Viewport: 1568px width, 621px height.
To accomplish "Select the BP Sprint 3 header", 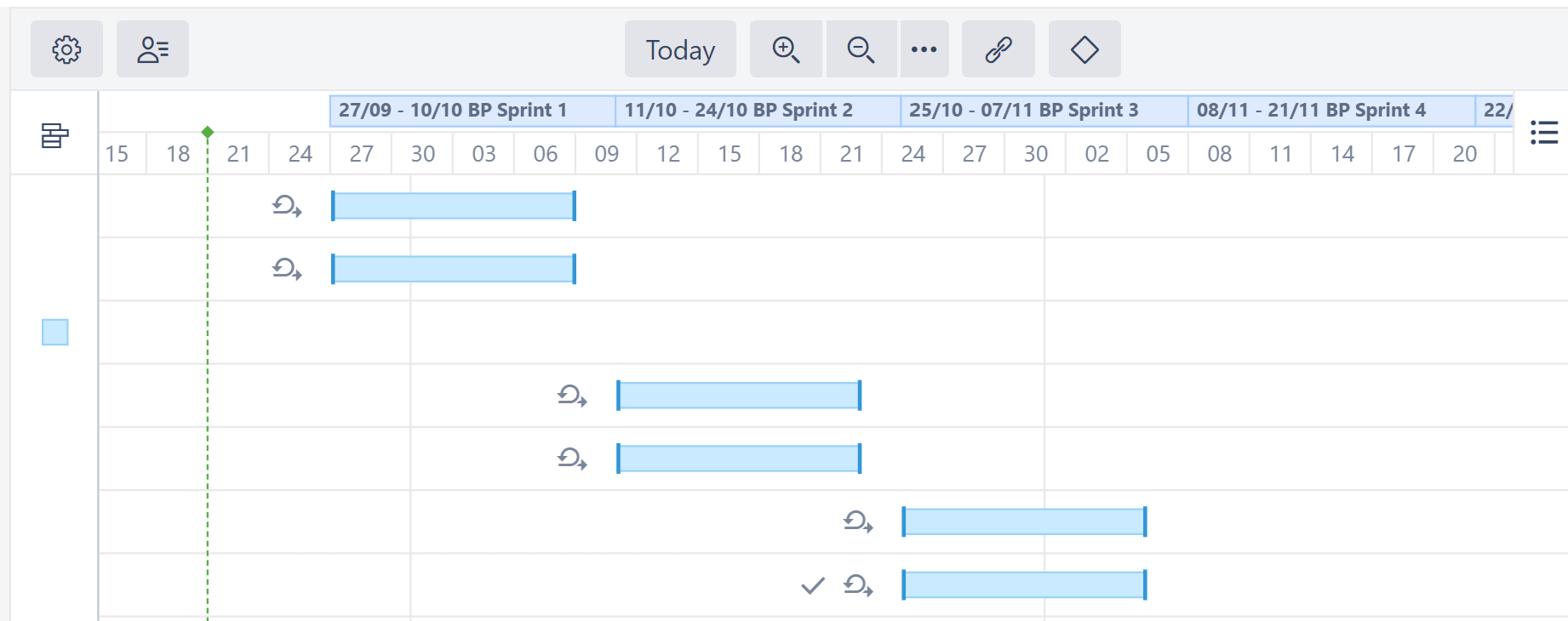I will 1044,111.
